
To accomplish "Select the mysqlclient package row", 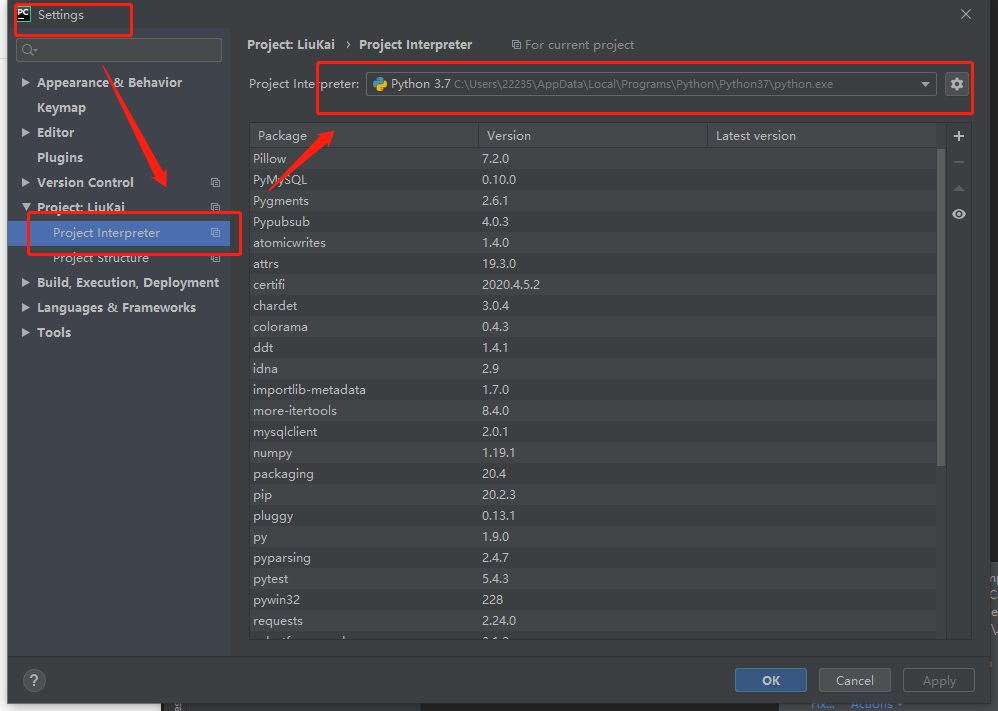I will coord(593,432).
